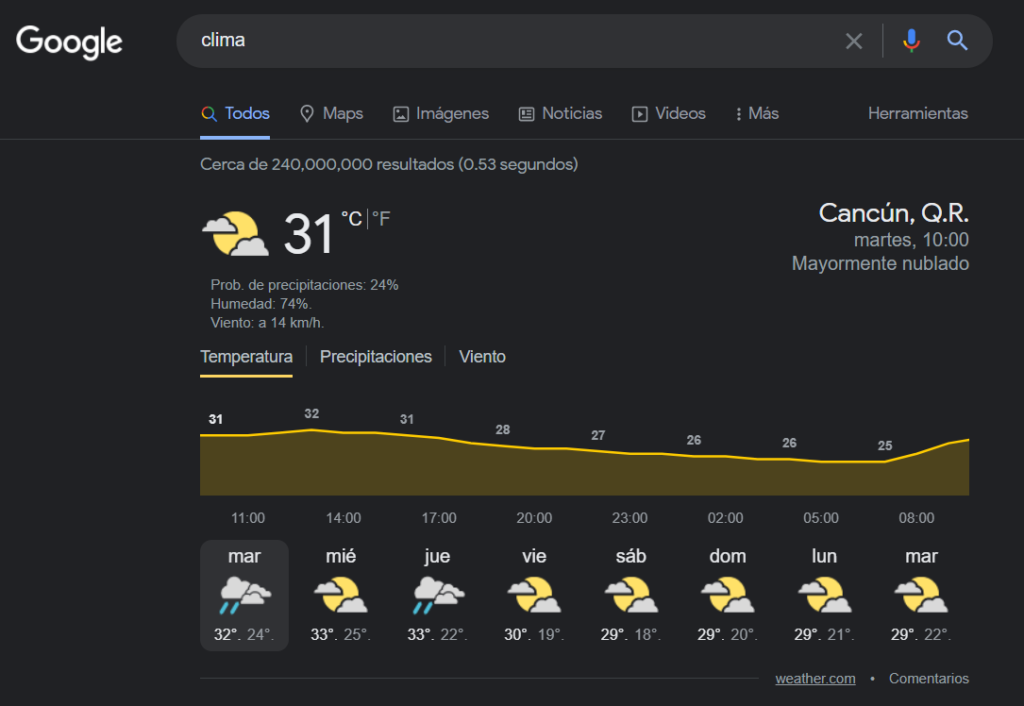This screenshot has width=1024, height=706.
Task: Select the Todos results tab
Action: [236, 114]
